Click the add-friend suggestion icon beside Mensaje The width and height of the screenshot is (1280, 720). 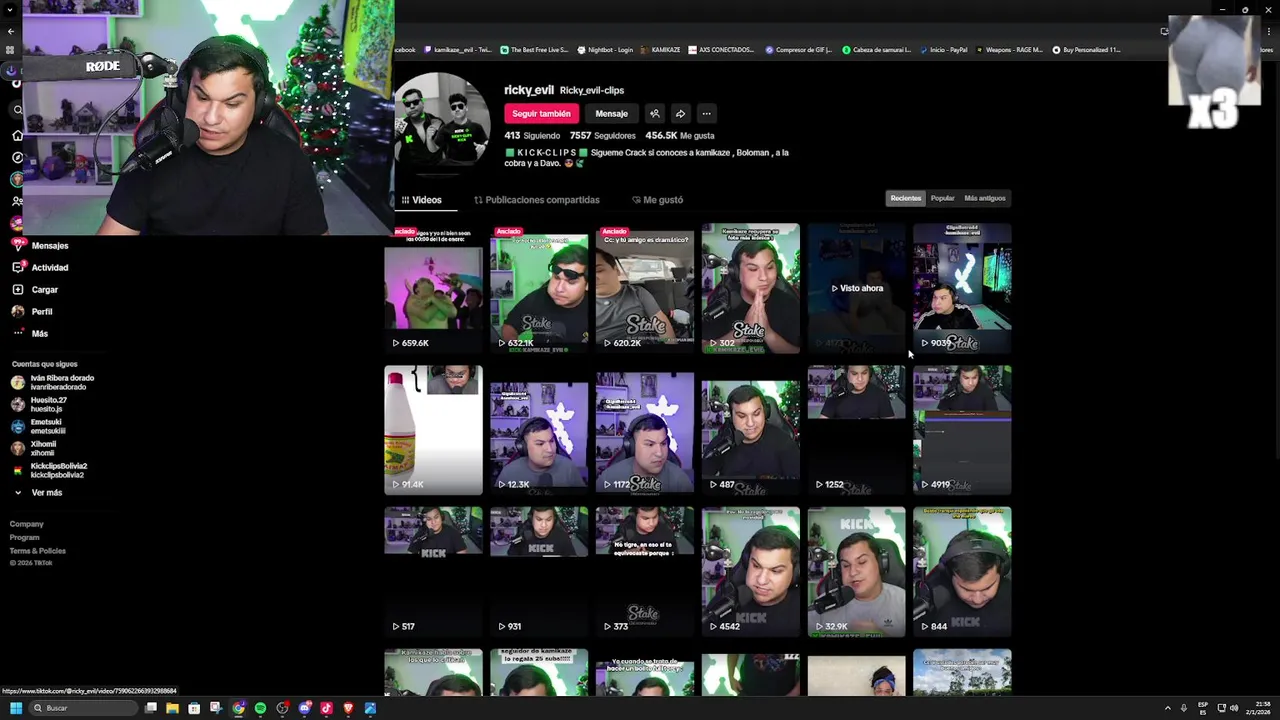pyautogui.click(x=654, y=114)
